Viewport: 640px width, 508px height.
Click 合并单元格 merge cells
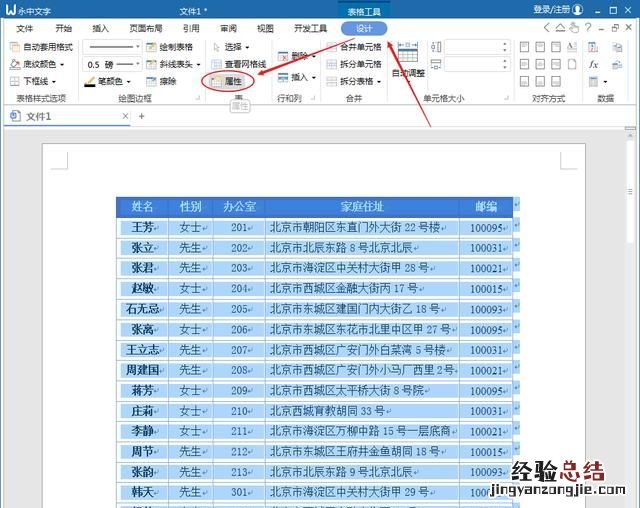click(x=360, y=47)
